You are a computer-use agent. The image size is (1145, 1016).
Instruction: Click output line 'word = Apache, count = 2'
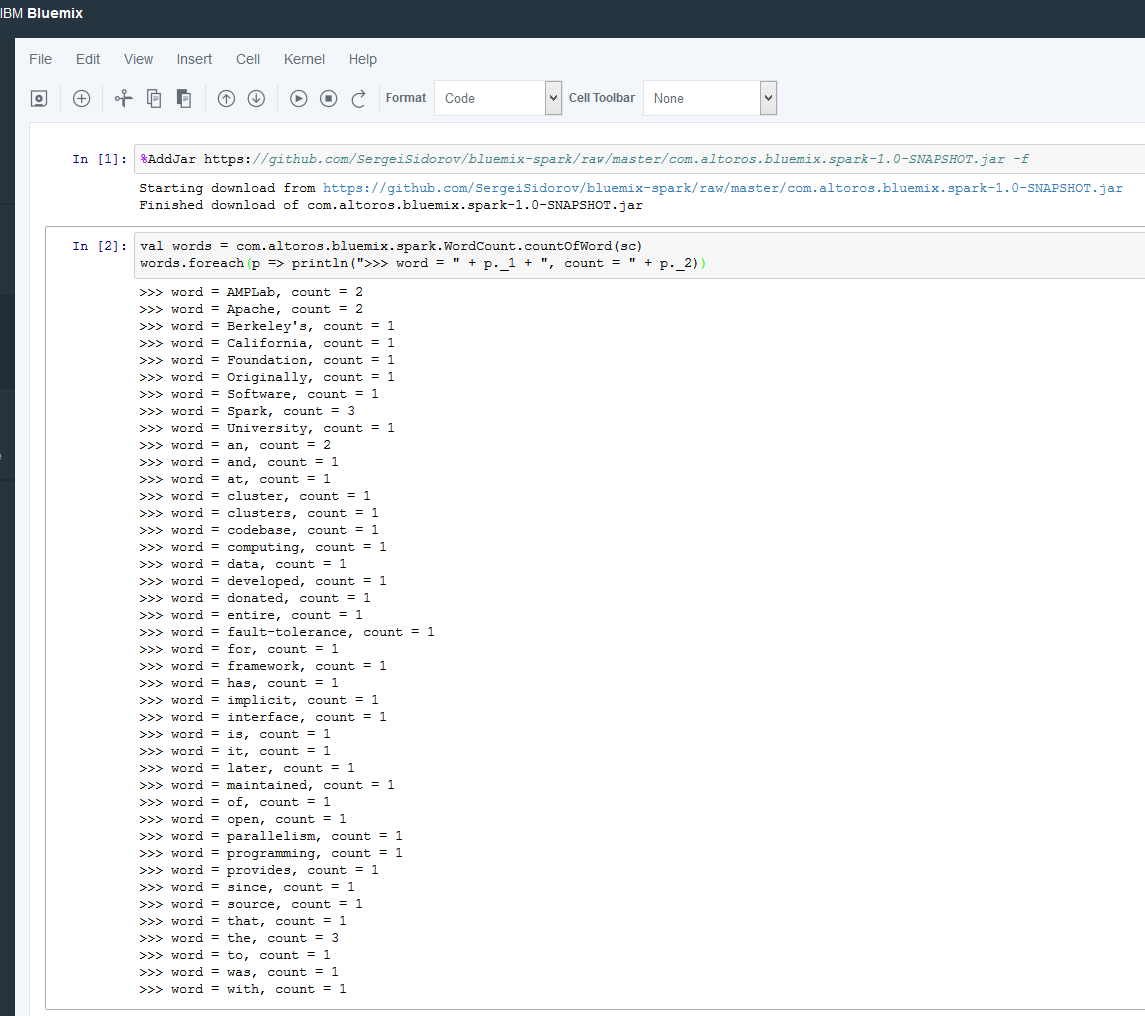click(251, 309)
